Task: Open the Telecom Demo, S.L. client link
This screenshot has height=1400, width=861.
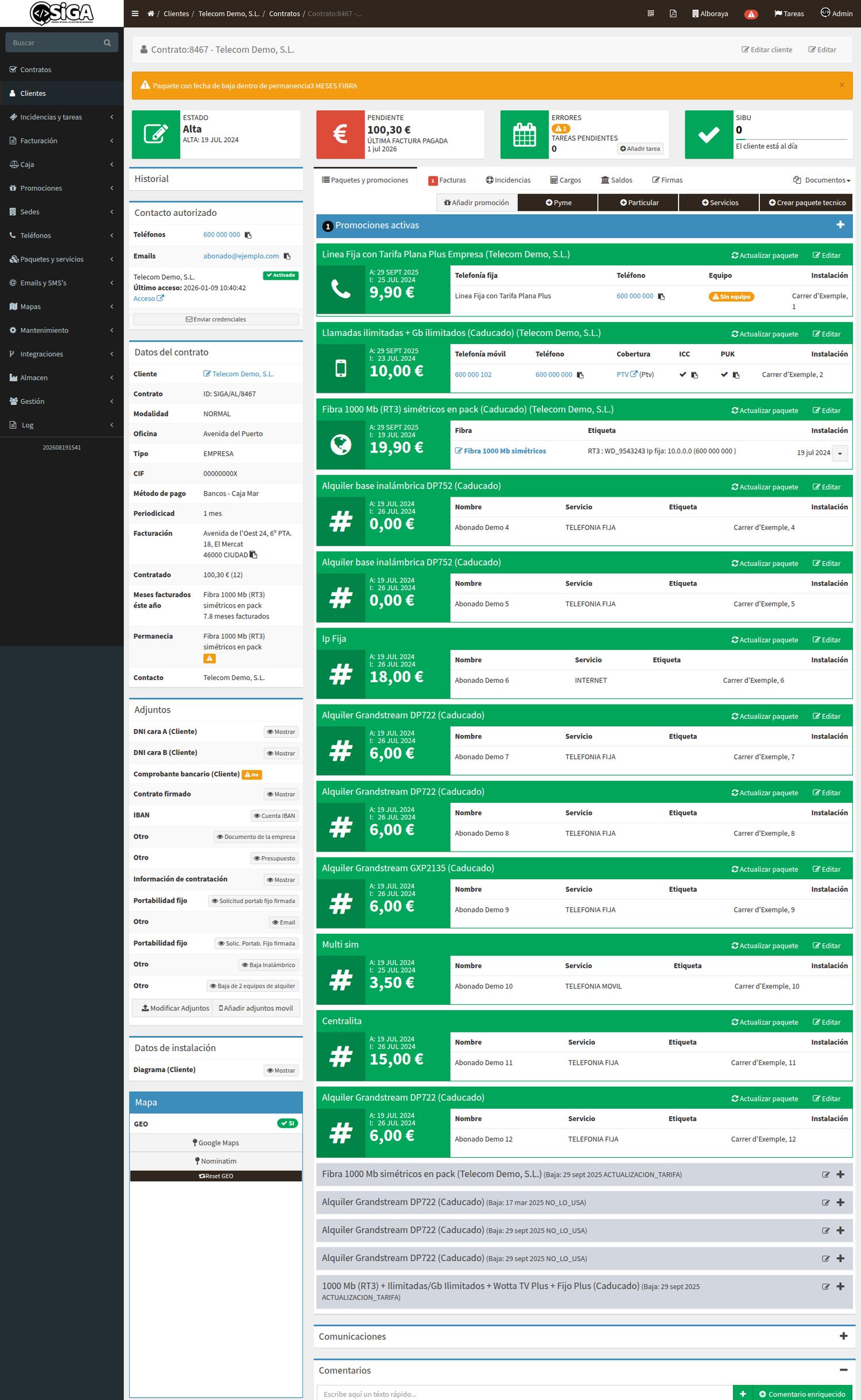Action: pyautogui.click(x=238, y=374)
